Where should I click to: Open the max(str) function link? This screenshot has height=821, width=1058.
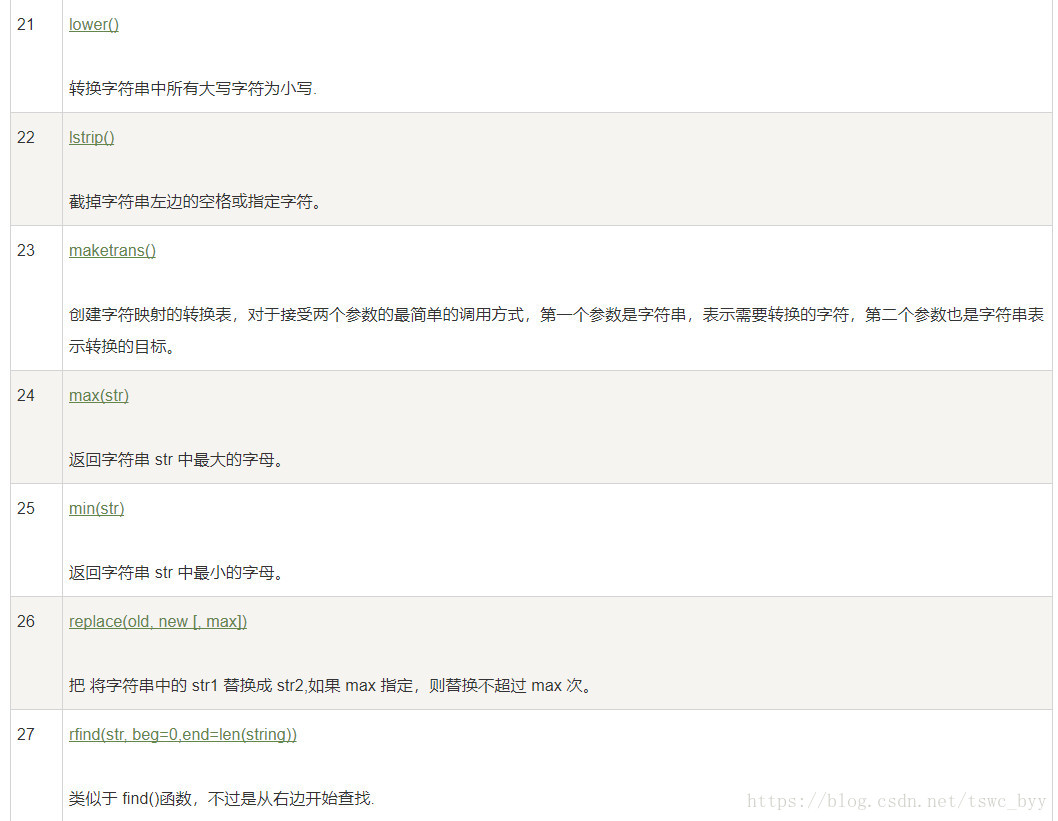click(x=99, y=395)
